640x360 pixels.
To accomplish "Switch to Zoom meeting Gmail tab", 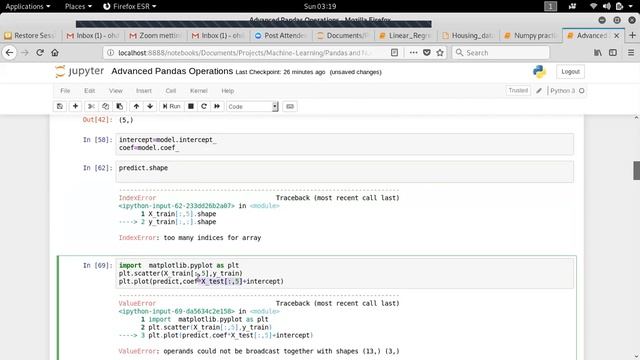I will [x=156, y=36].
